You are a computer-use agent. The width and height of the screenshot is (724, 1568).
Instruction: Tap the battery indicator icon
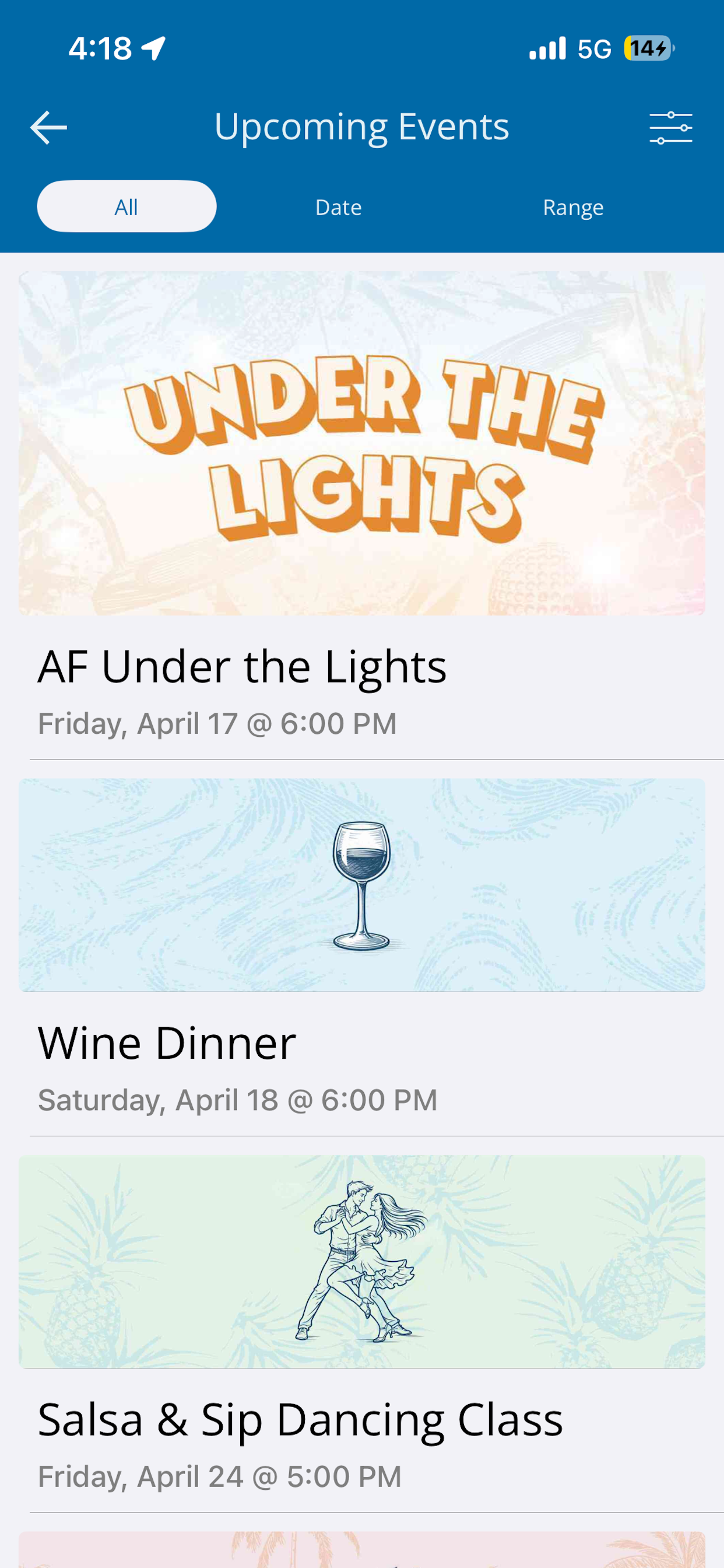pos(649,48)
